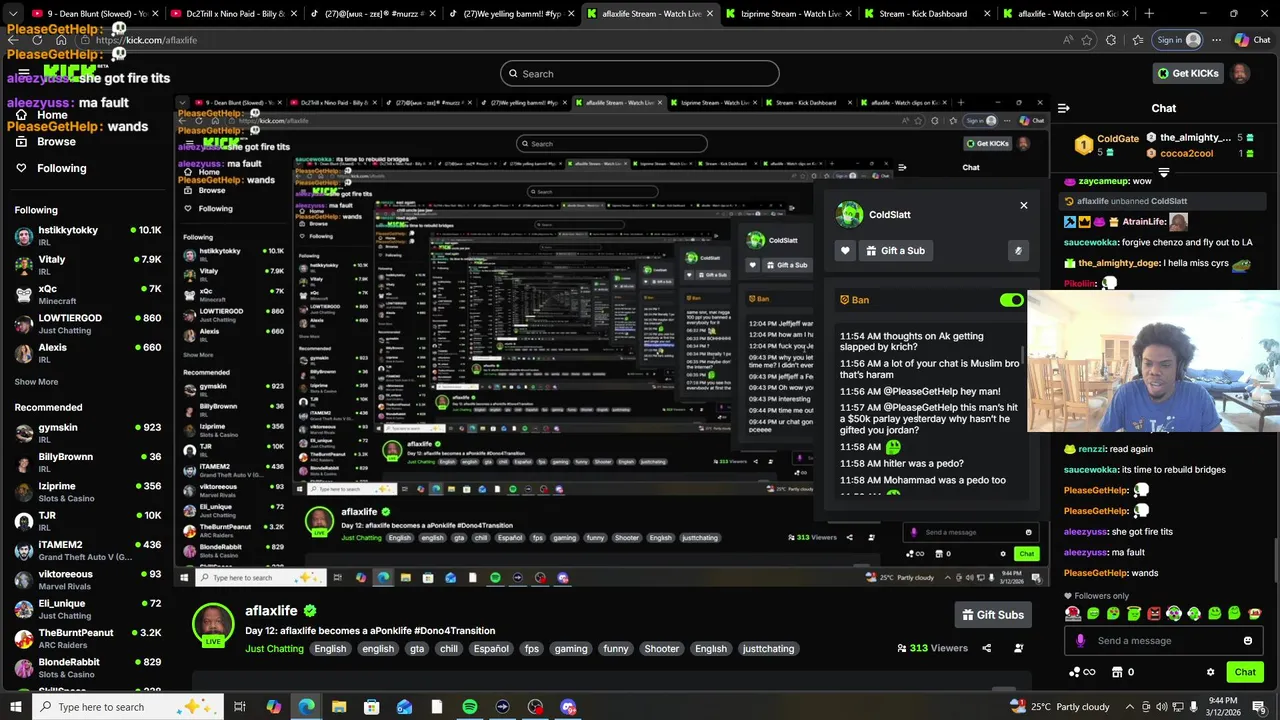Image resolution: width=1280 pixels, height=720 pixels.
Task: Open xQc channel in the sidebar
Action: point(88,294)
